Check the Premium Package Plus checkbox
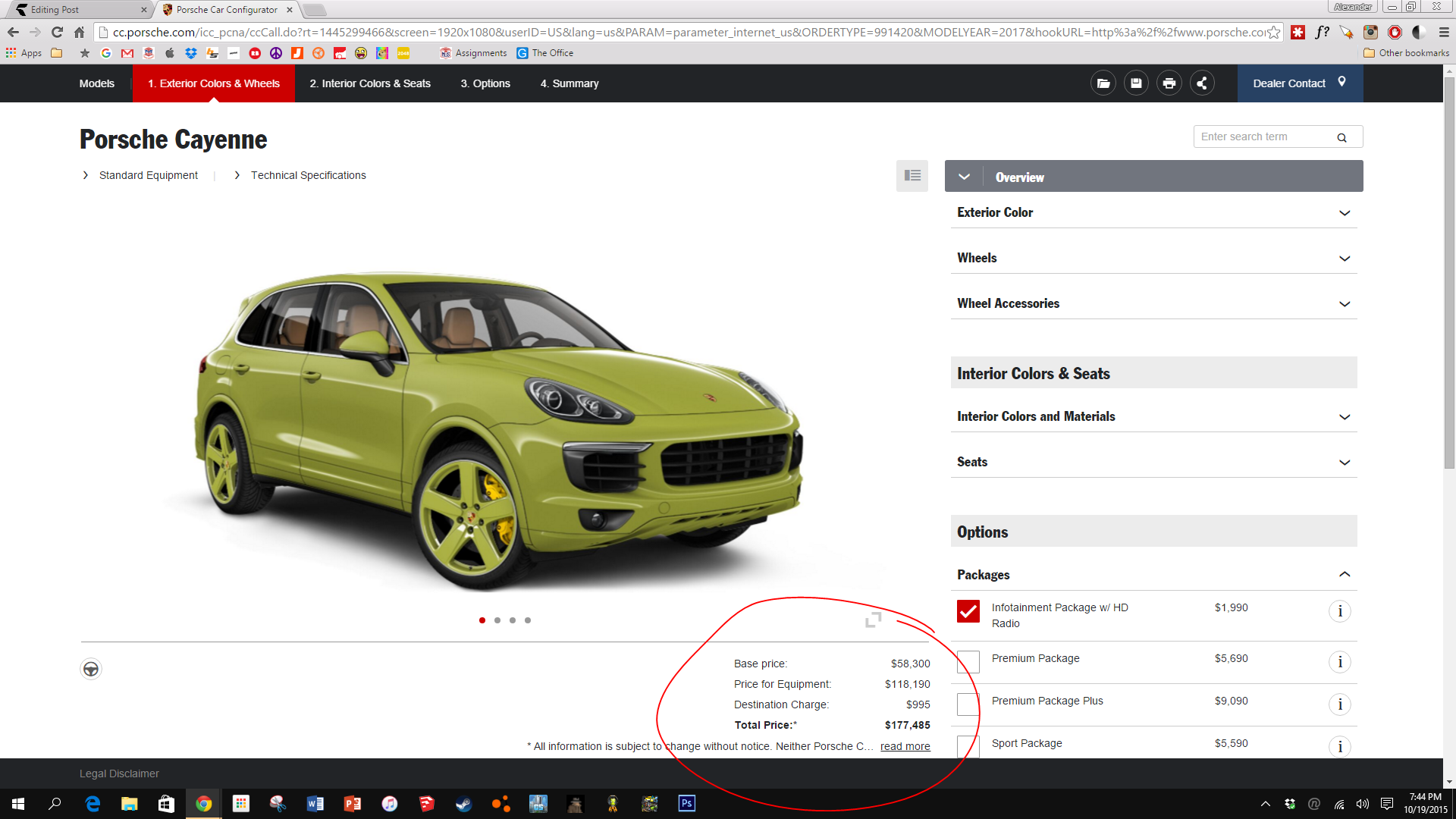1456x819 pixels. point(968,704)
